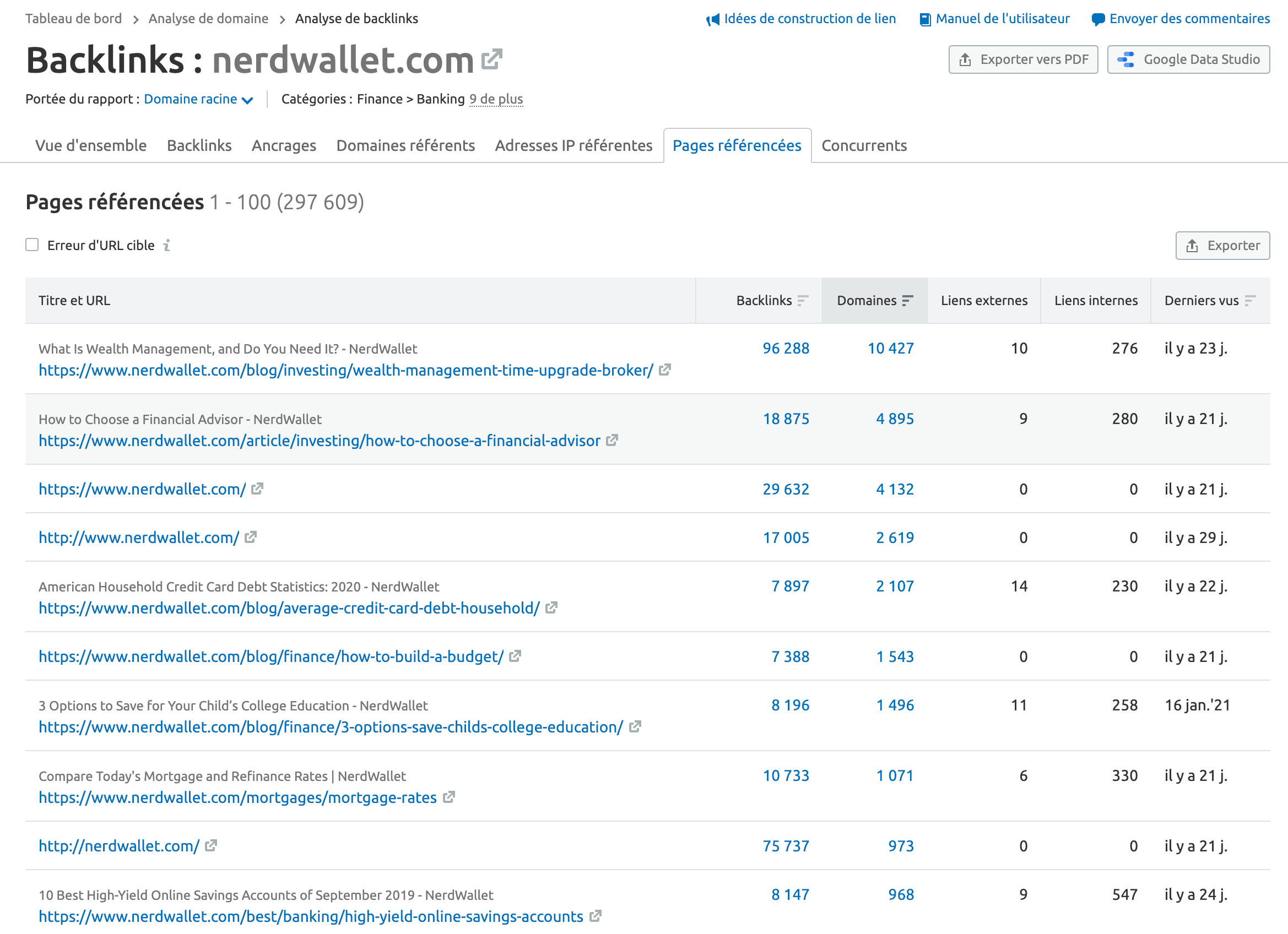
Task: Open external icon beside http://nerdwallet.com/
Action: pyautogui.click(x=210, y=845)
